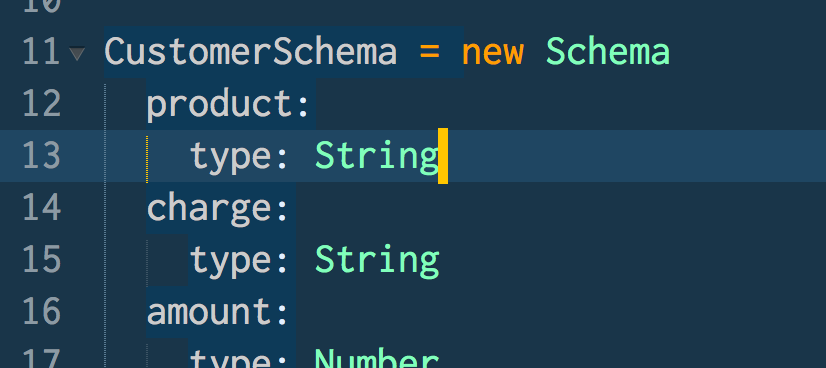Select line number 13 in gutter
Screen dimensions: 826x368
click(42, 156)
